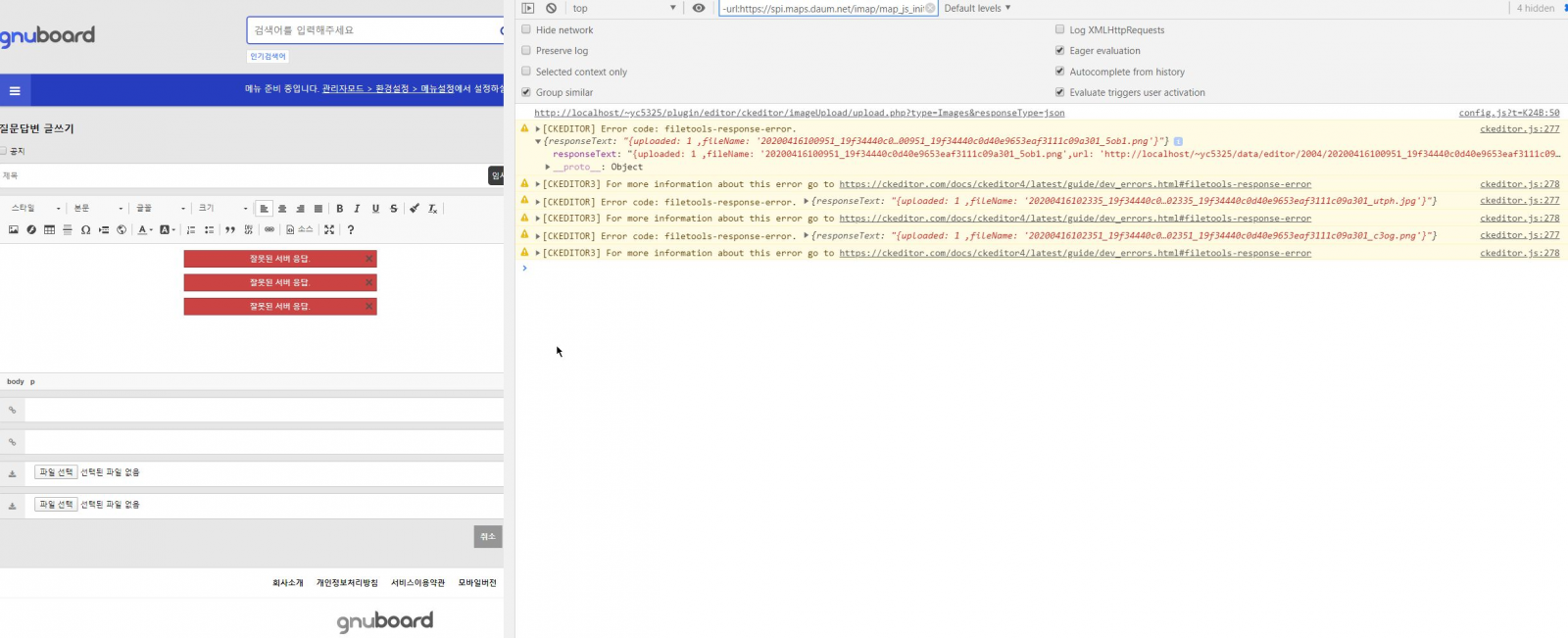The image size is (1568, 638).
Task: Open the 글꼴 font dropdown
Action: (161, 209)
